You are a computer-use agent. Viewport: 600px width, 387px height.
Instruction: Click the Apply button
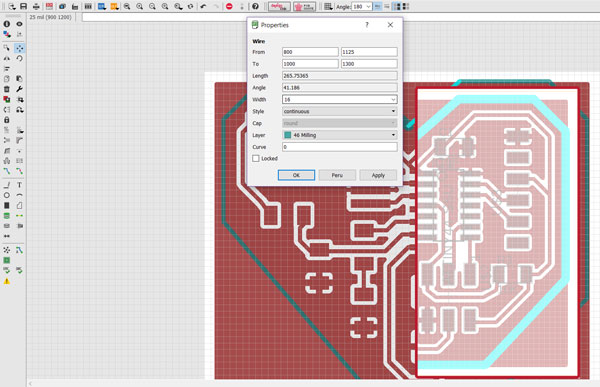378,175
